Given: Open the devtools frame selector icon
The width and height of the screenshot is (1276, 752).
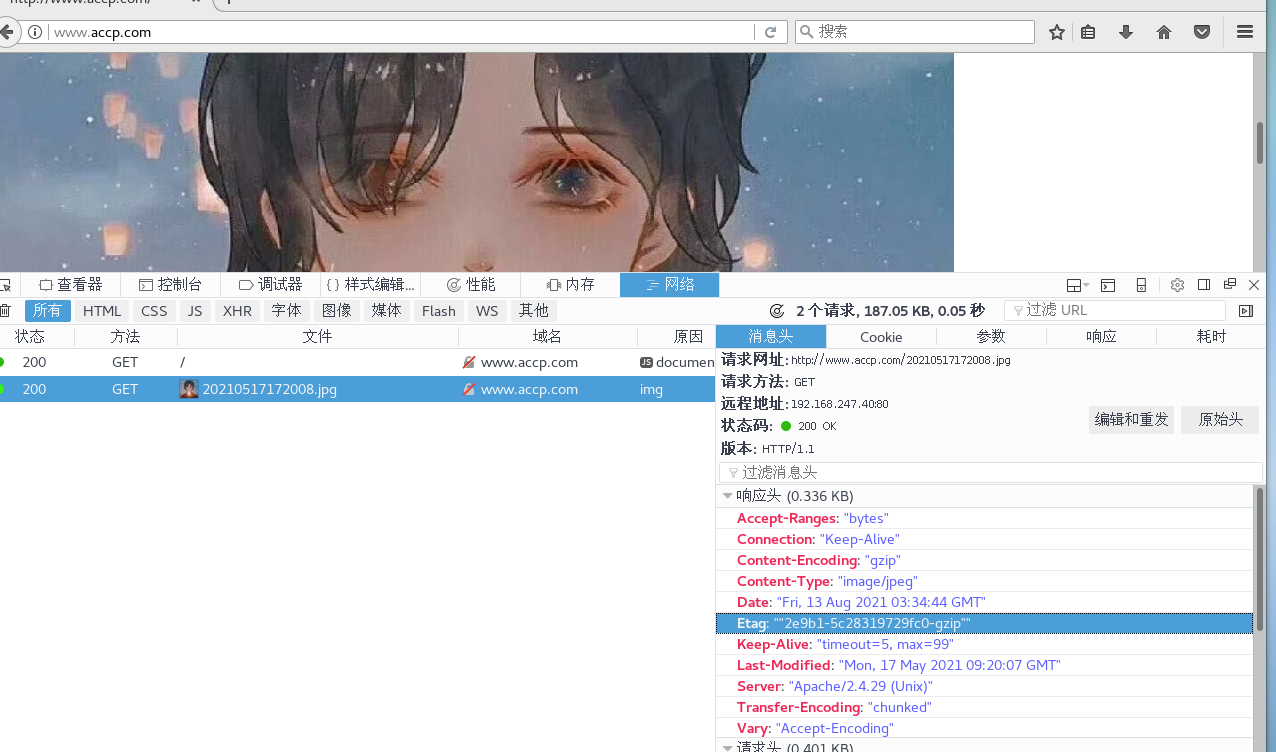Looking at the screenshot, I should pyautogui.click(x=1077, y=285).
